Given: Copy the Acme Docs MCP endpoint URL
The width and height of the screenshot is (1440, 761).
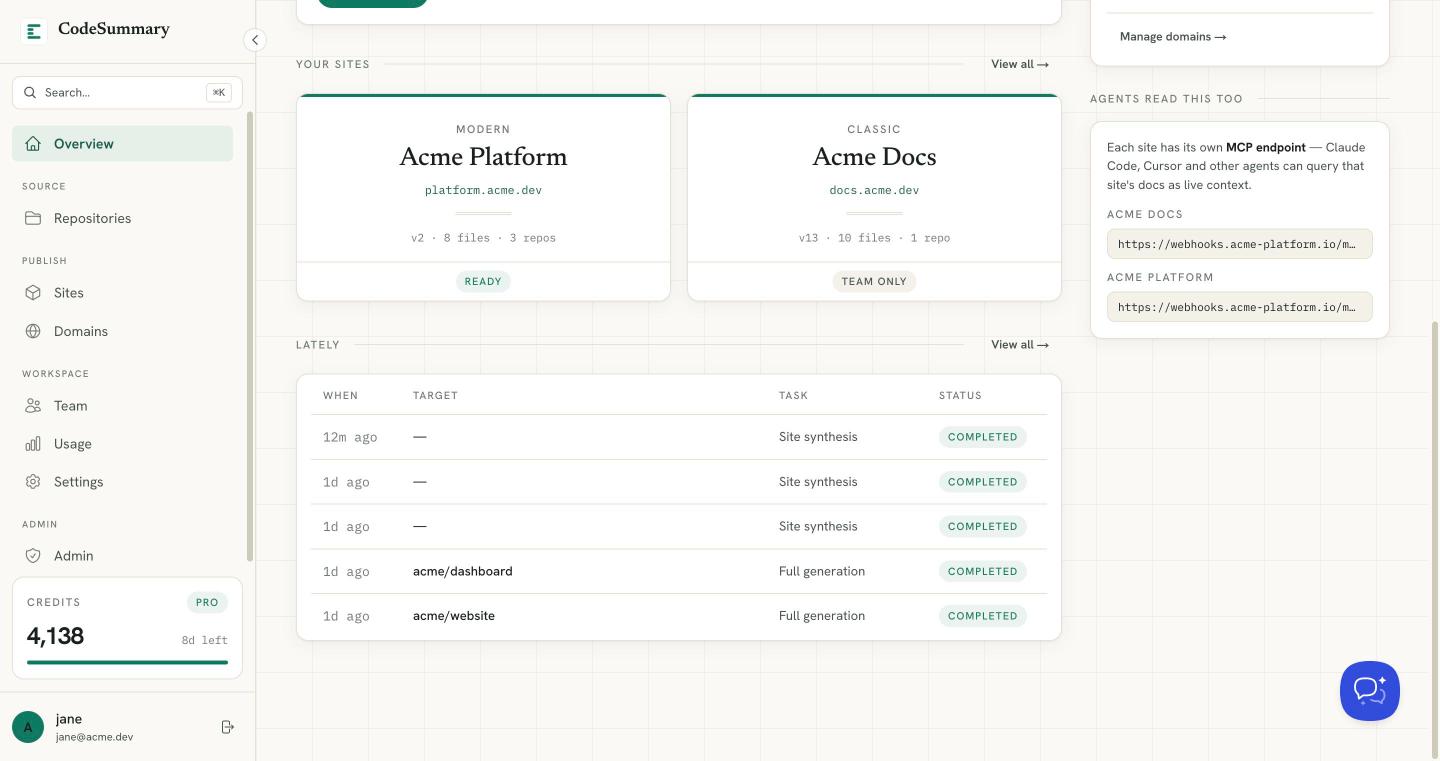Looking at the screenshot, I should pos(1239,244).
